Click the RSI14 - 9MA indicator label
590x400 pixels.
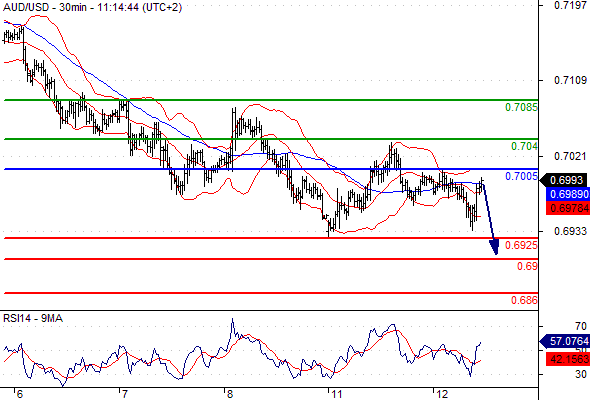coord(33,318)
